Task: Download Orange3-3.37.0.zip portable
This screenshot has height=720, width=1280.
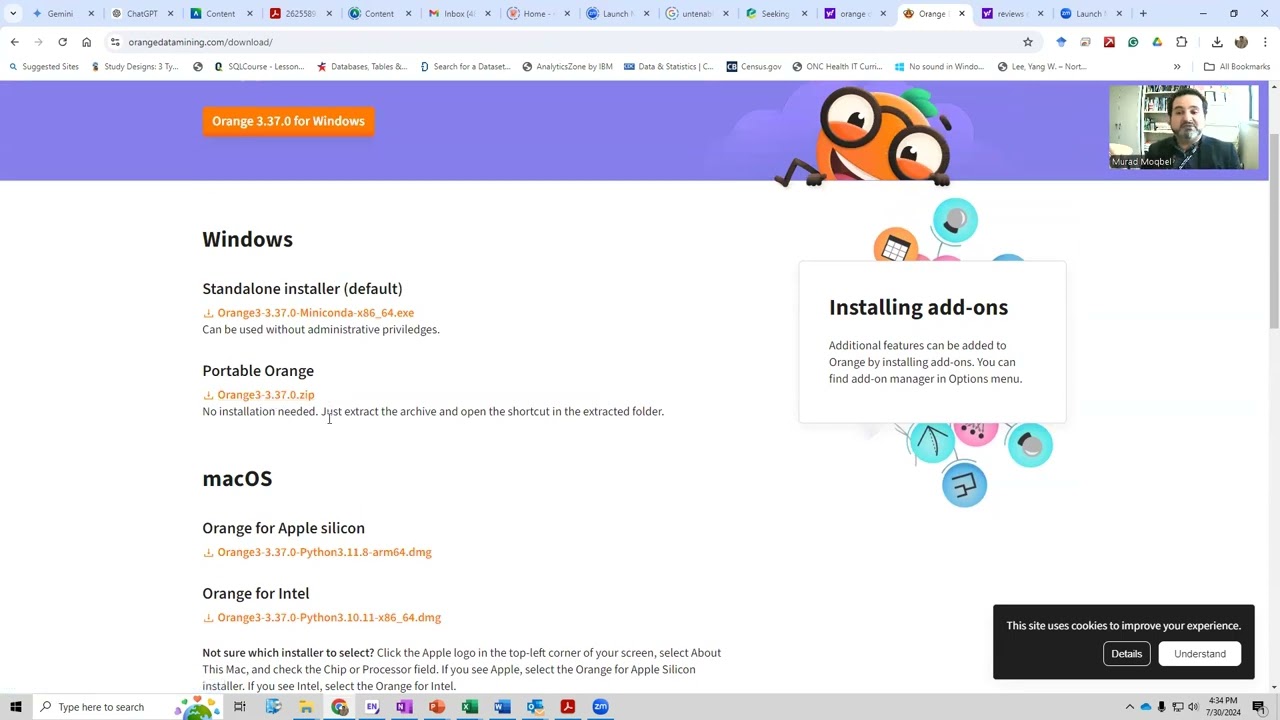Action: (x=265, y=395)
